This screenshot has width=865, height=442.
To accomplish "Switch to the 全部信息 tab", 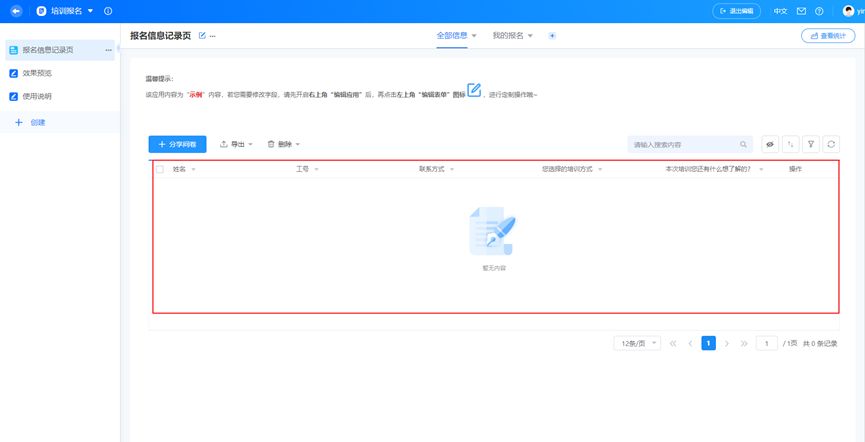I will (x=452, y=35).
